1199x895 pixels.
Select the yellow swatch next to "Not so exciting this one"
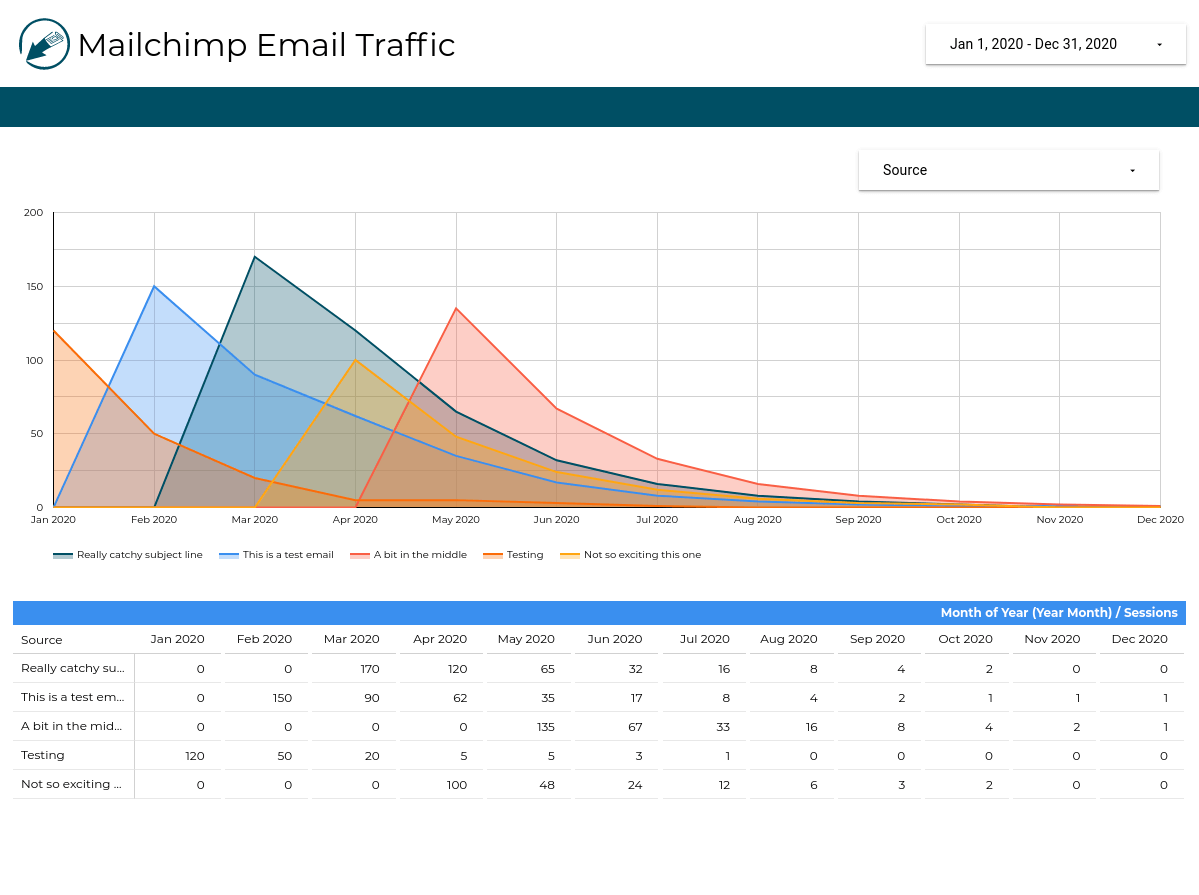pos(569,554)
